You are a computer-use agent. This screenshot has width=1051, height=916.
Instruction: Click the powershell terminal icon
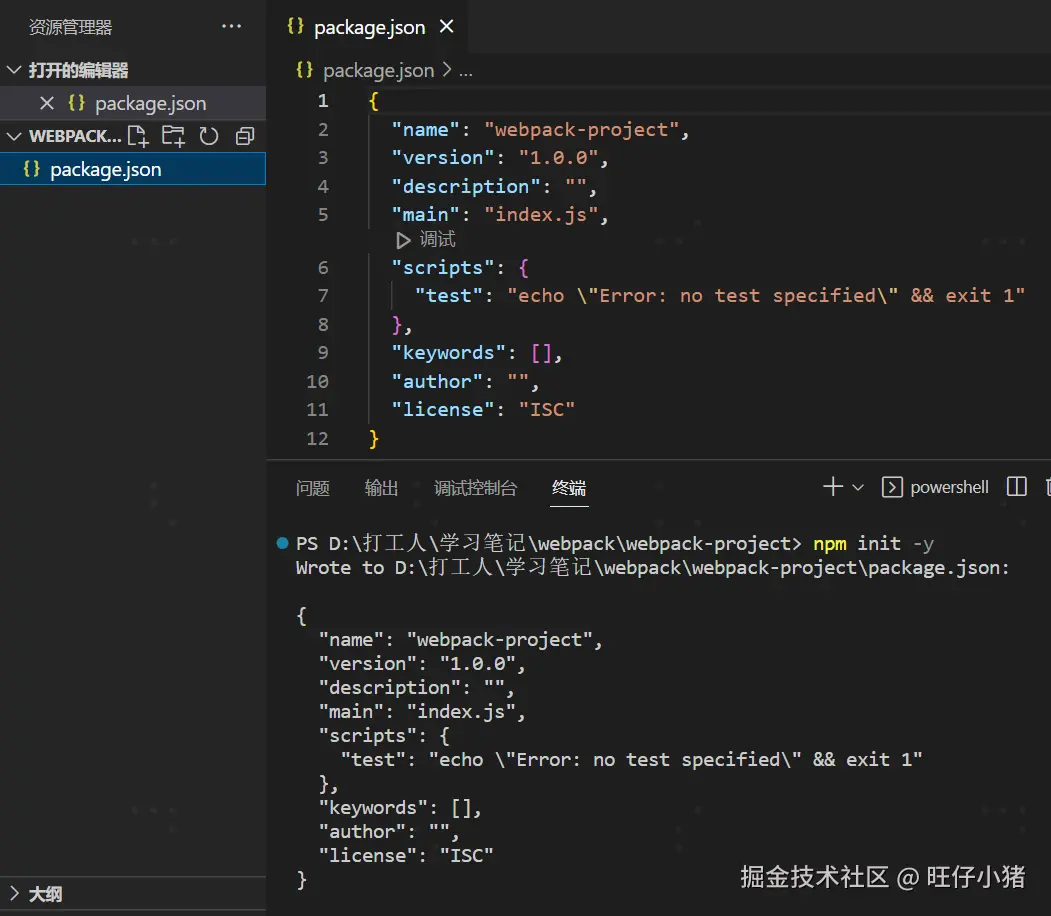[x=892, y=487]
